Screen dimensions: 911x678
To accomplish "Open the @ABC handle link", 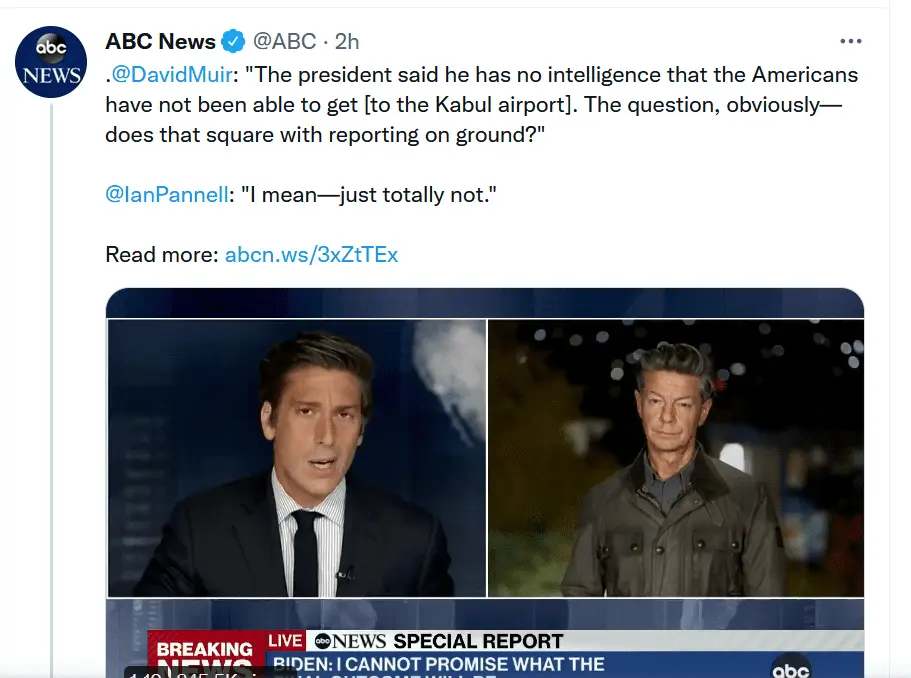I will pos(283,42).
